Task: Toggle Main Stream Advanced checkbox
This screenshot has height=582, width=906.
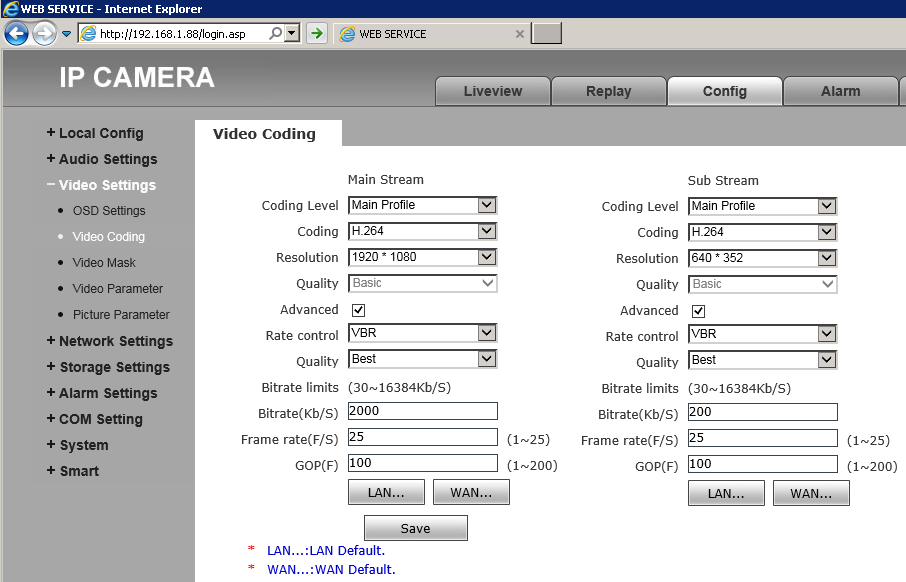Action: coord(358,310)
